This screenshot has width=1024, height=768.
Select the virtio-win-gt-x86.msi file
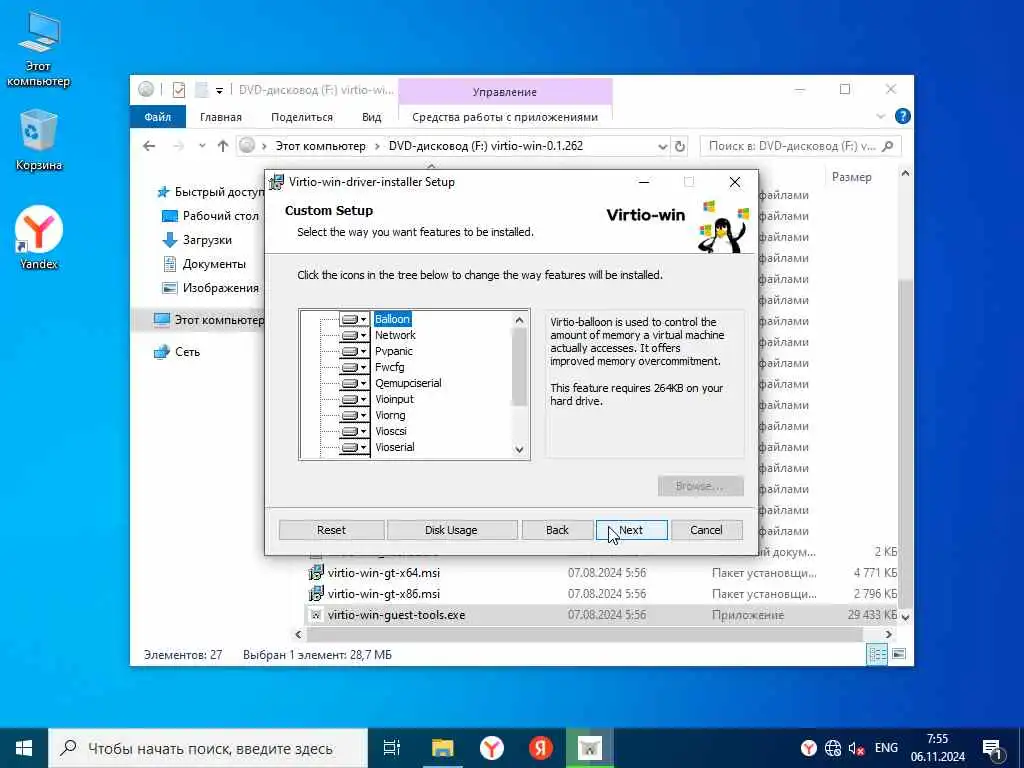tap(383, 594)
